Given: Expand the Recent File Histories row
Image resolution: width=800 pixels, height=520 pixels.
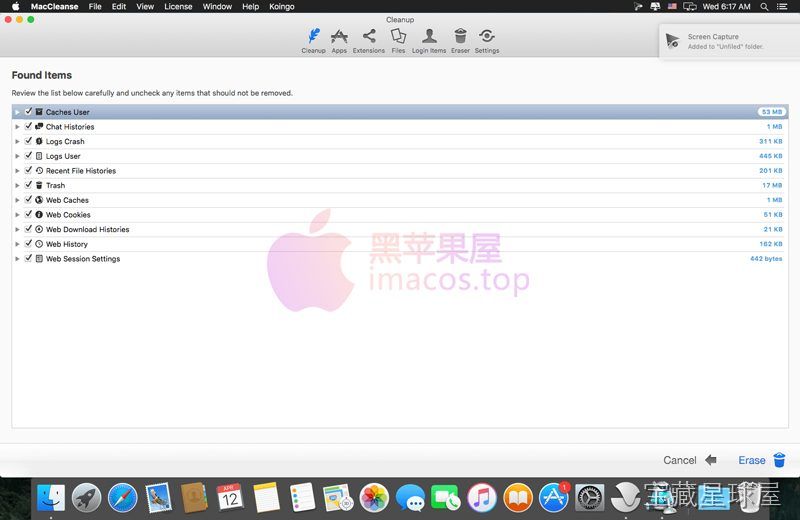Looking at the screenshot, I should click(17, 171).
